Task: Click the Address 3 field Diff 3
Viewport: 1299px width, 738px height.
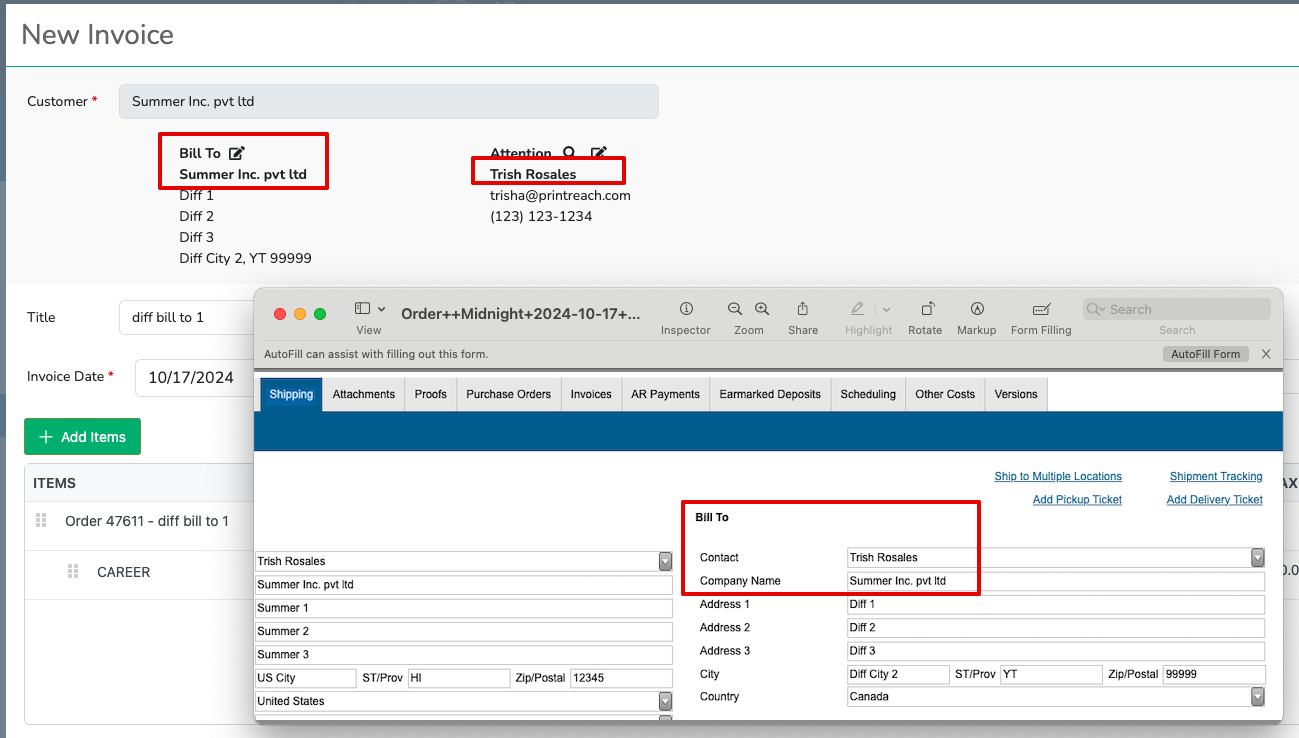Action: point(1056,651)
